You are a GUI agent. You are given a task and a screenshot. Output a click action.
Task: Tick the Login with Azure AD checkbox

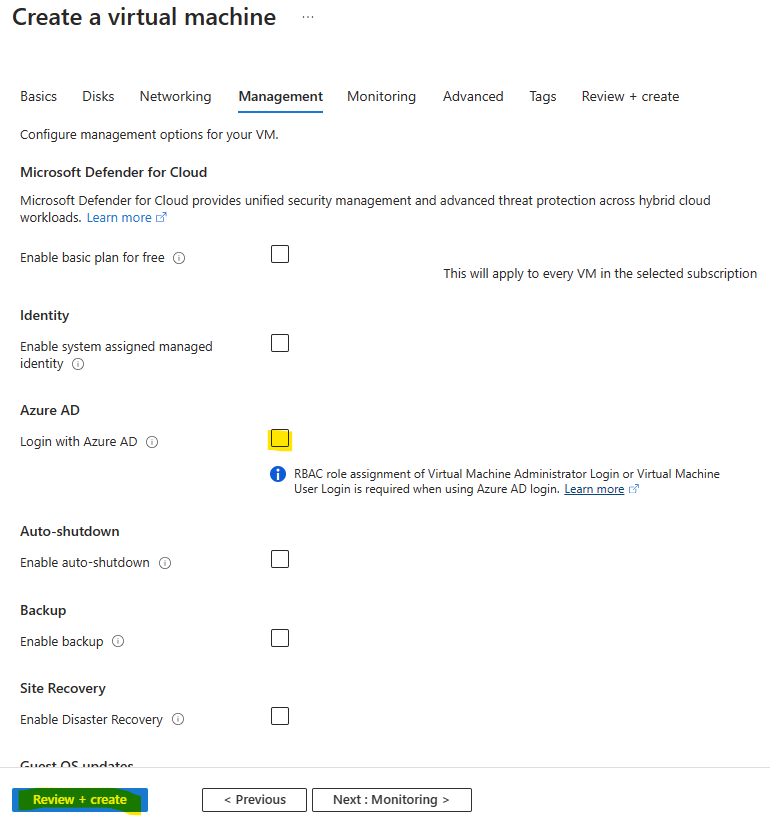[280, 439]
